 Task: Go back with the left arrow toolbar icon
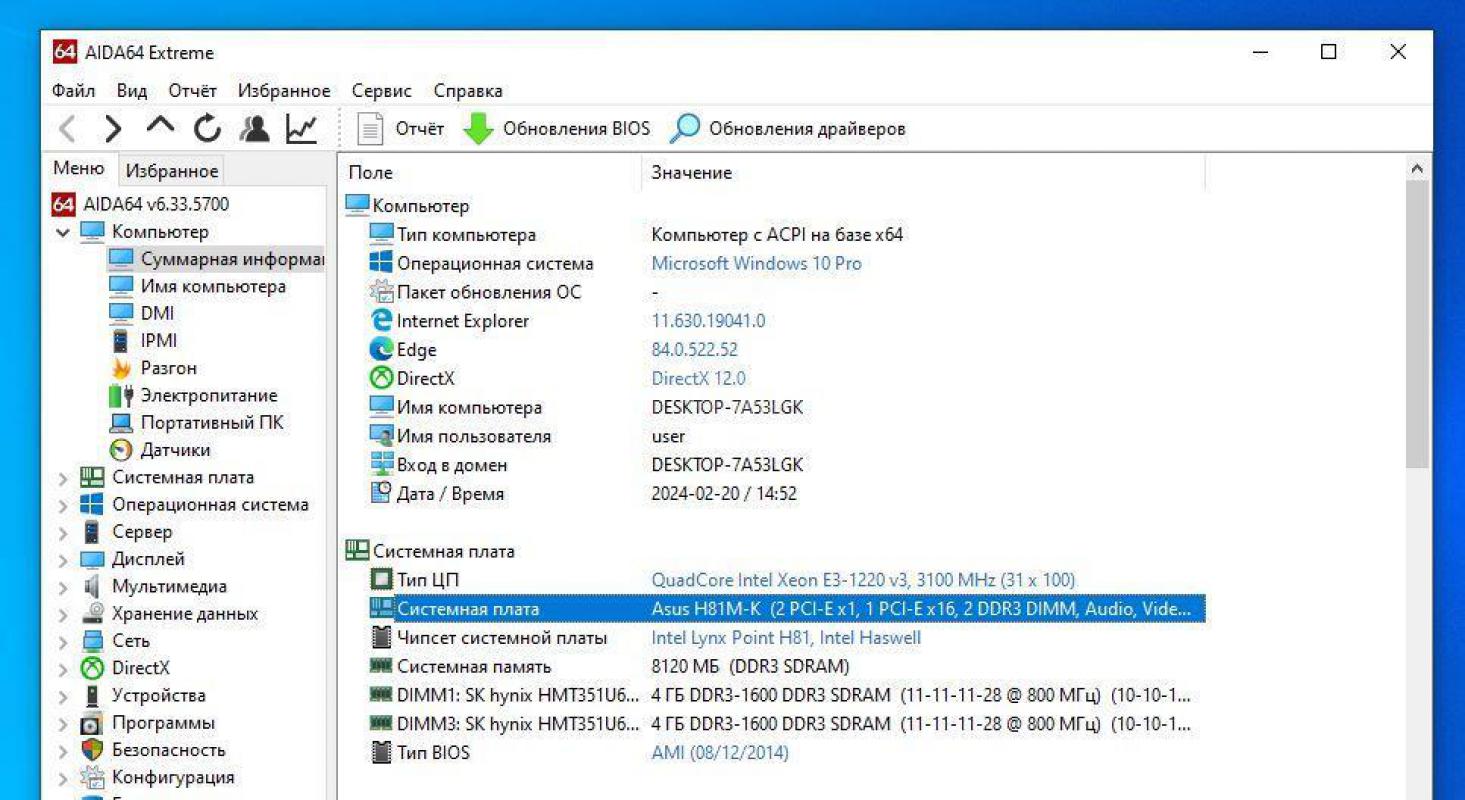point(67,129)
